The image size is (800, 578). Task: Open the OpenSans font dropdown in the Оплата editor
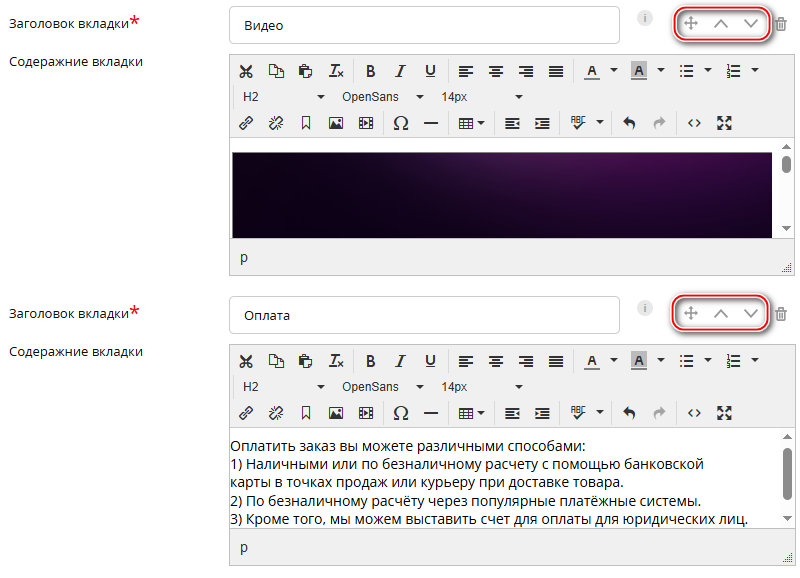point(383,386)
